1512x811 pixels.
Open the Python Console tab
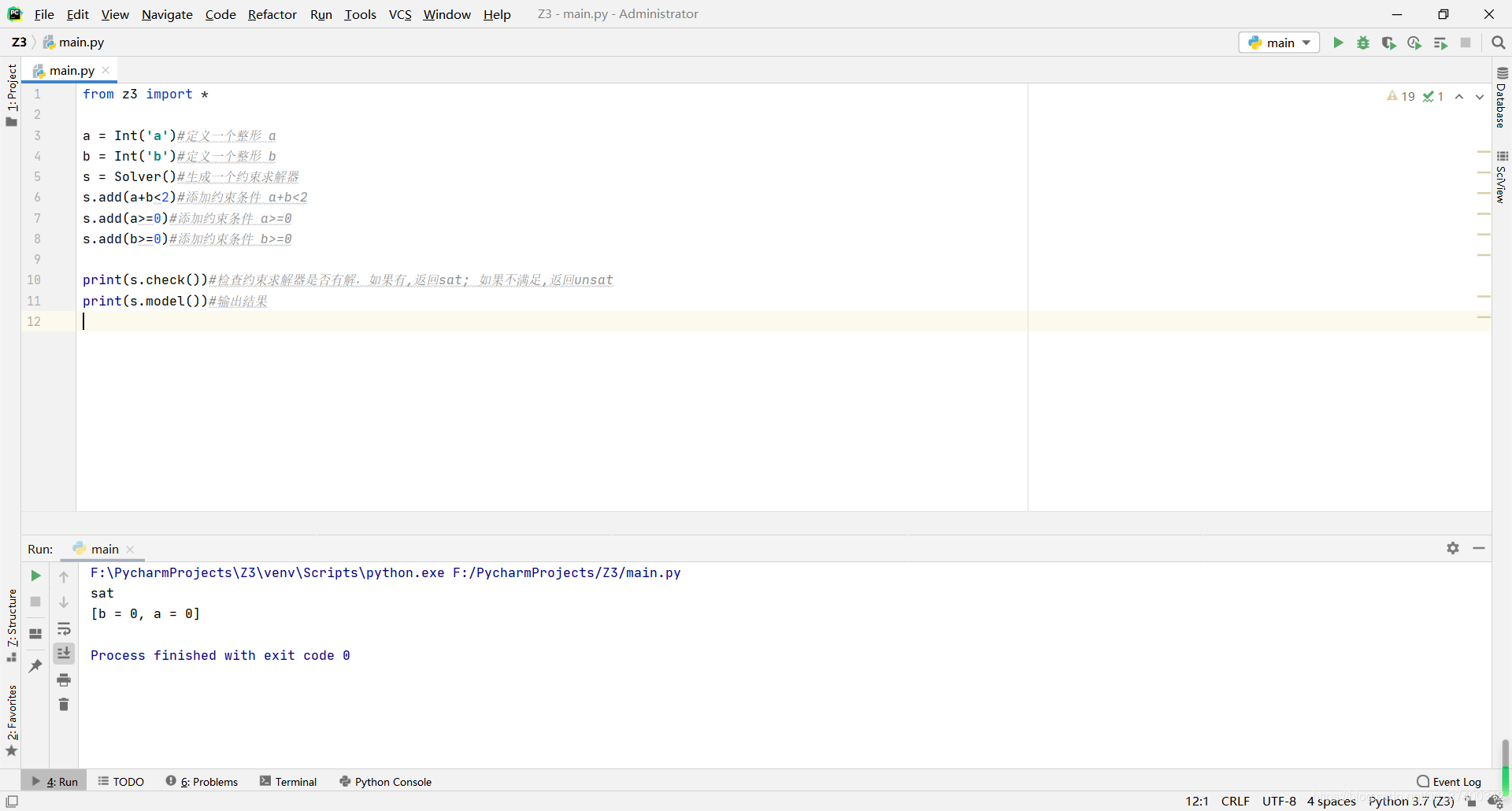pyautogui.click(x=386, y=781)
